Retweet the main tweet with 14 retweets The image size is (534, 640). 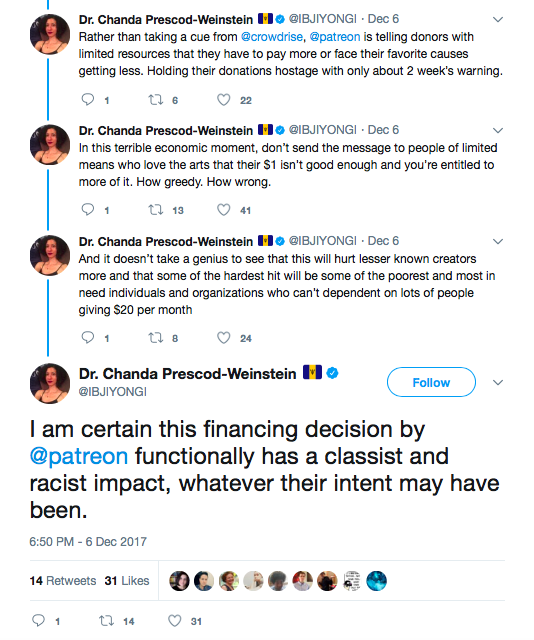107,621
